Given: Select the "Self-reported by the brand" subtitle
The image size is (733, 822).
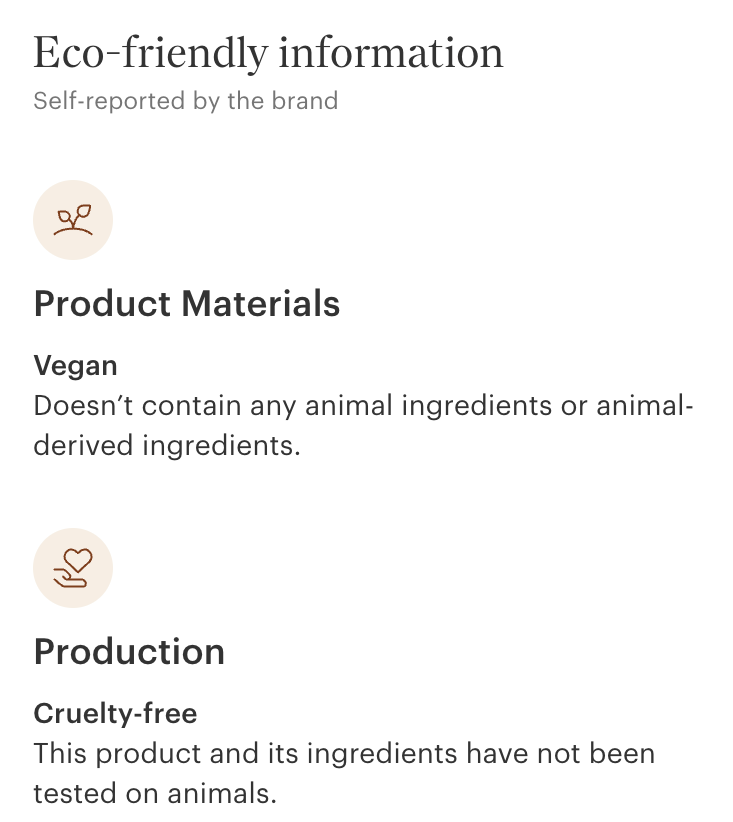Looking at the screenshot, I should [x=186, y=101].
